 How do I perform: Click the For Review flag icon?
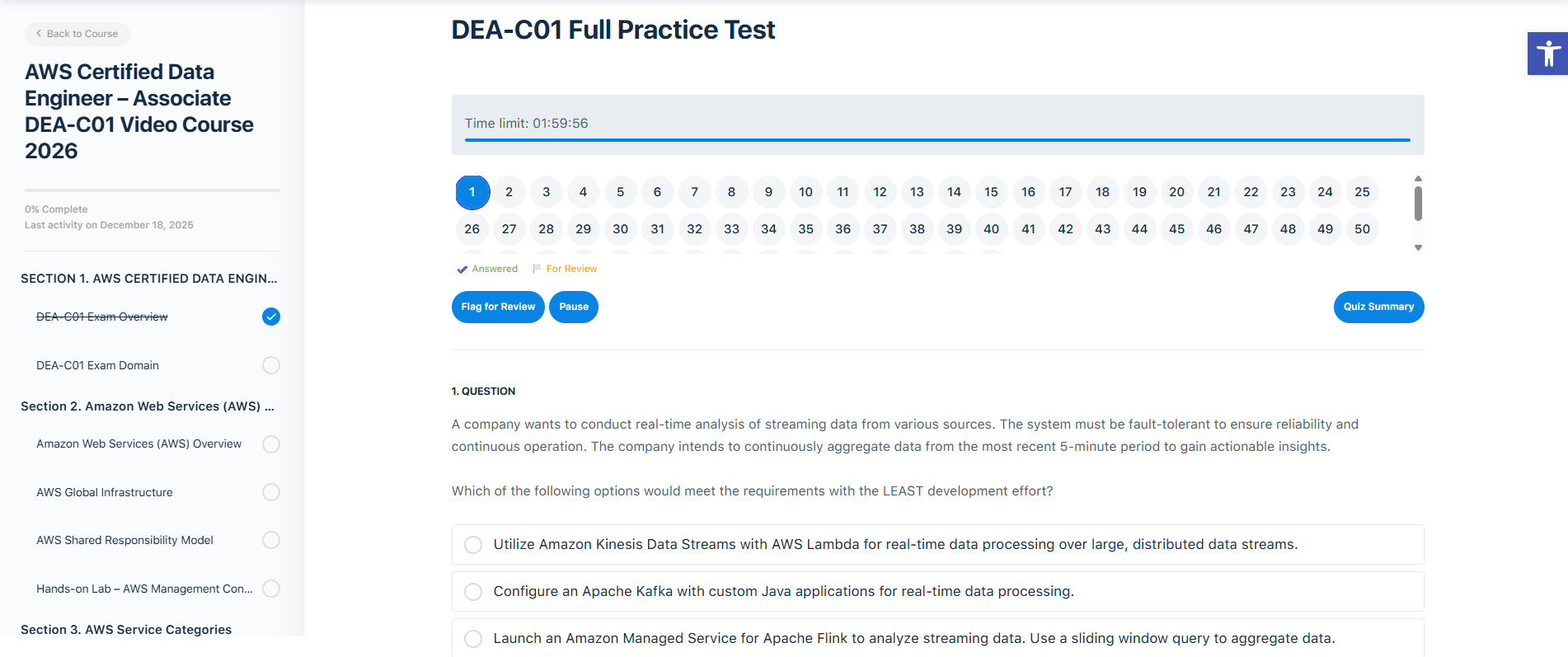pyautogui.click(x=536, y=268)
